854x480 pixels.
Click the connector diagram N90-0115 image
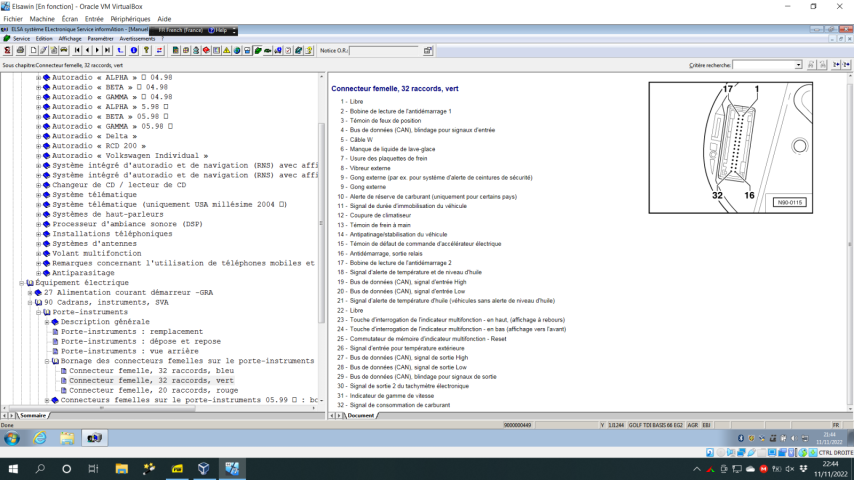pyautogui.click(x=730, y=148)
